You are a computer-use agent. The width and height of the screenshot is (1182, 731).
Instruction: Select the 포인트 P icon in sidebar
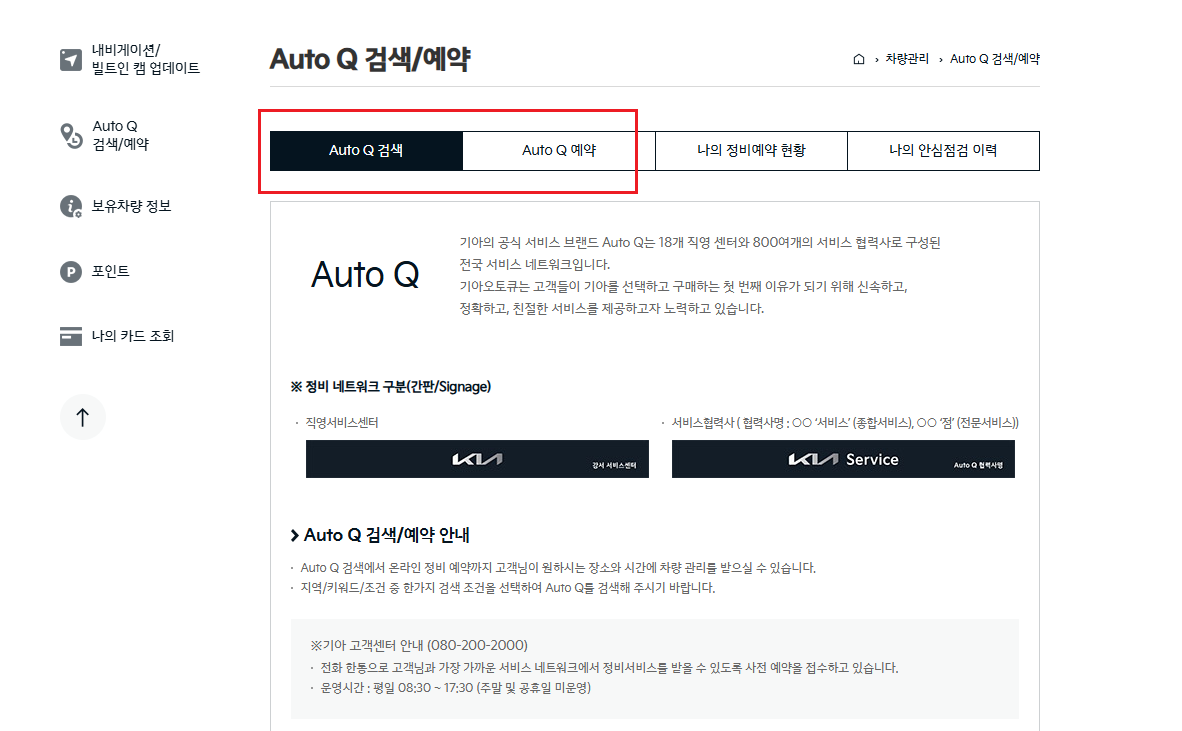70,271
